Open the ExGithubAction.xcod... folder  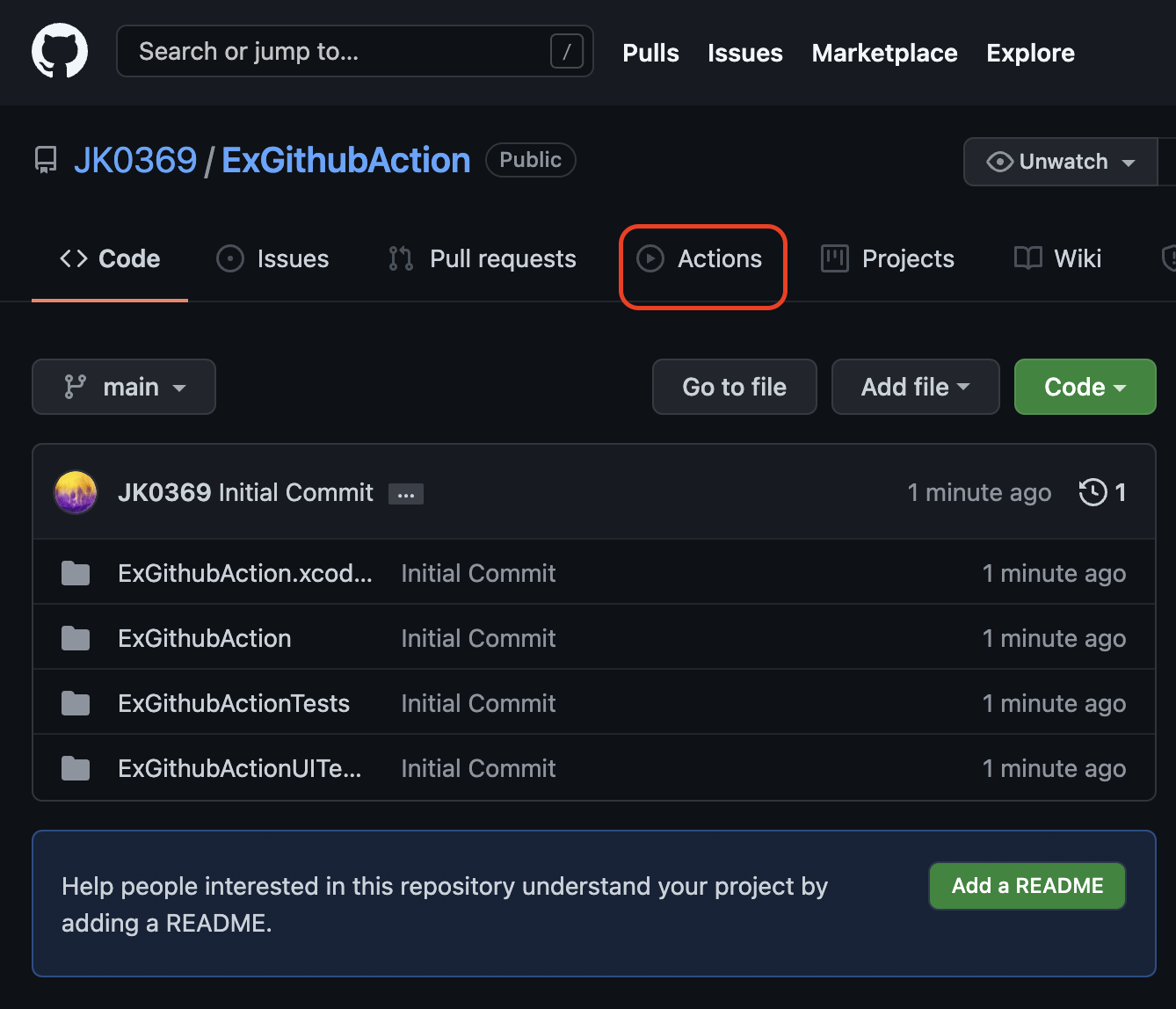click(x=245, y=573)
